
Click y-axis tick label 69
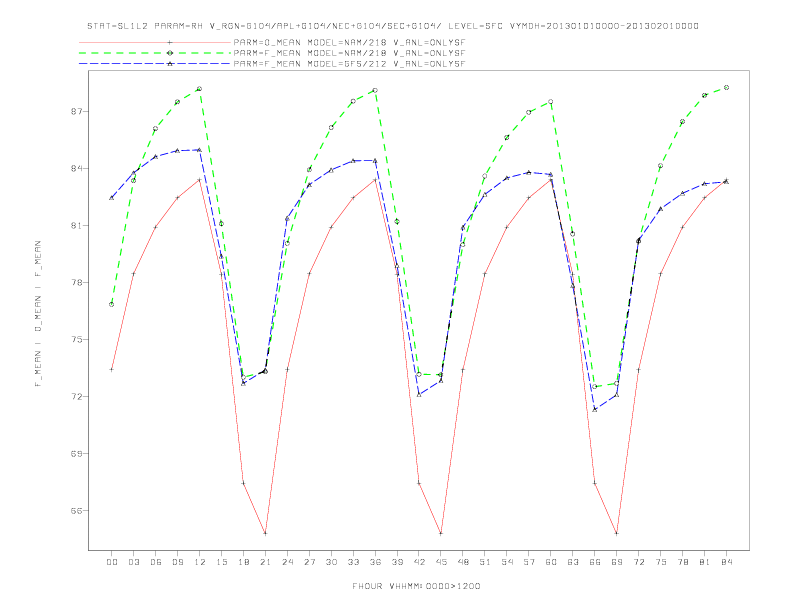pos(77,453)
